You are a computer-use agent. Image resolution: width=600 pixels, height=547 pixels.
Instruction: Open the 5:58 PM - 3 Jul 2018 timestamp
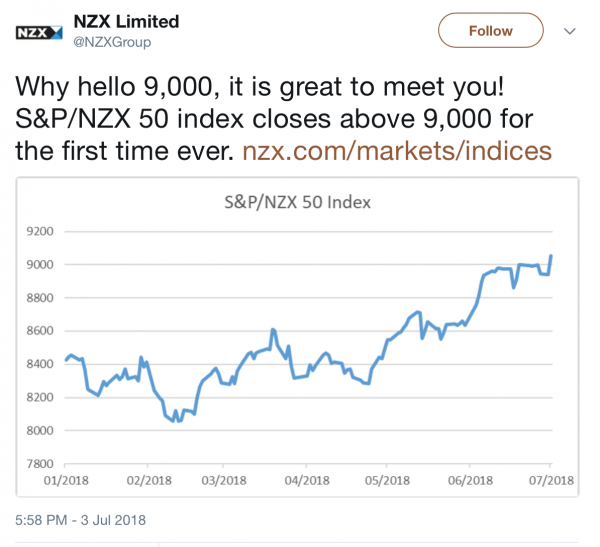(x=82, y=520)
